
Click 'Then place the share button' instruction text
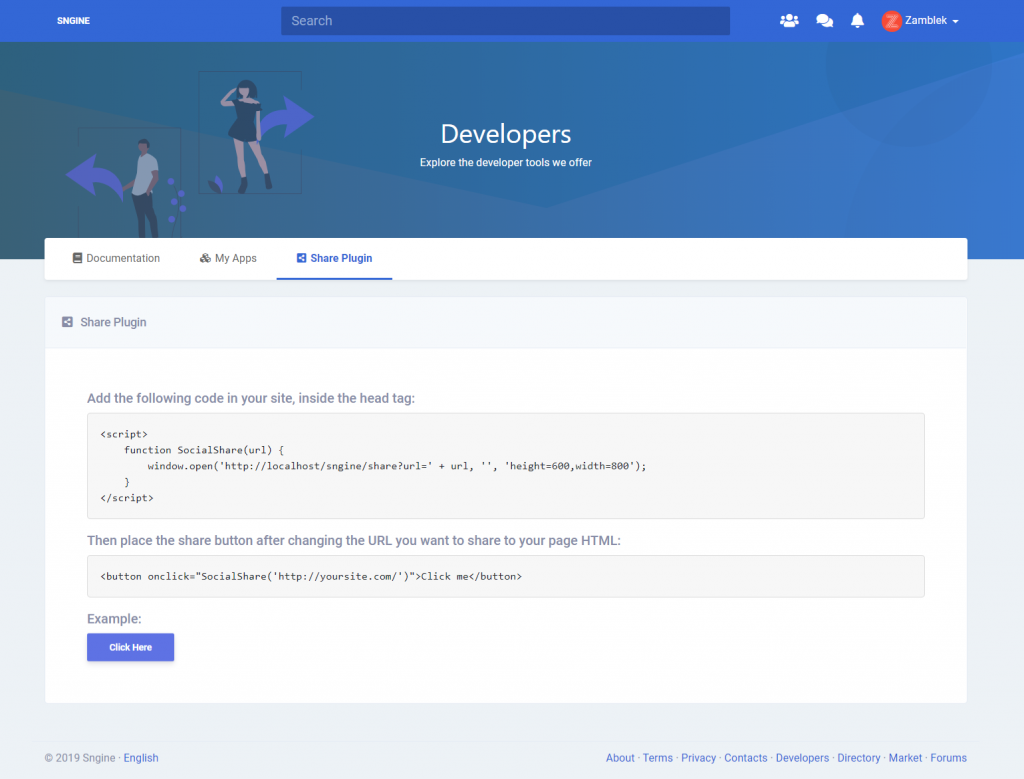354,541
